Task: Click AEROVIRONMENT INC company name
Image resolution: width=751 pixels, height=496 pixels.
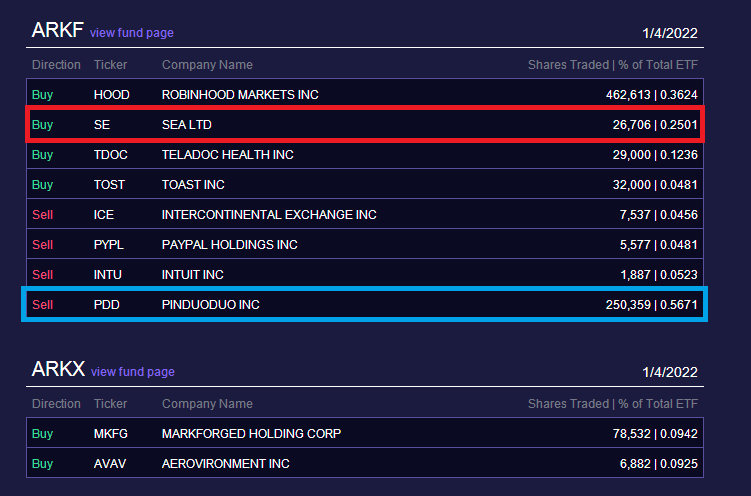Action: (x=226, y=464)
